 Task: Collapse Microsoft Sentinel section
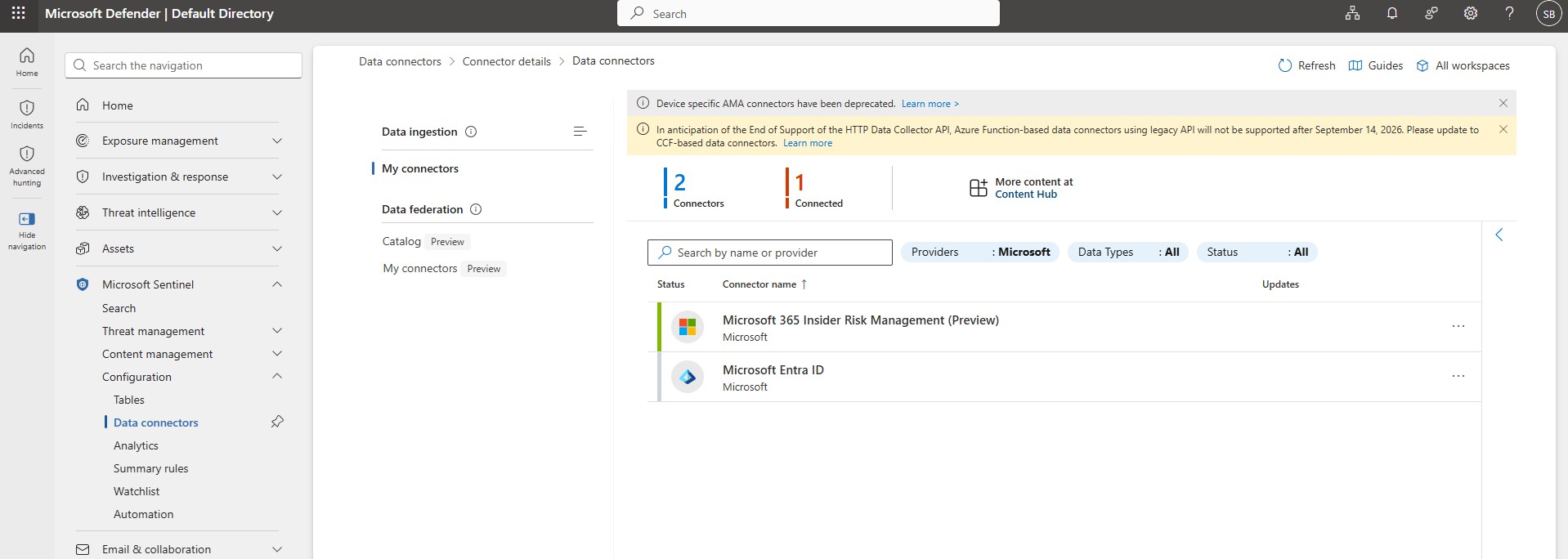276,284
